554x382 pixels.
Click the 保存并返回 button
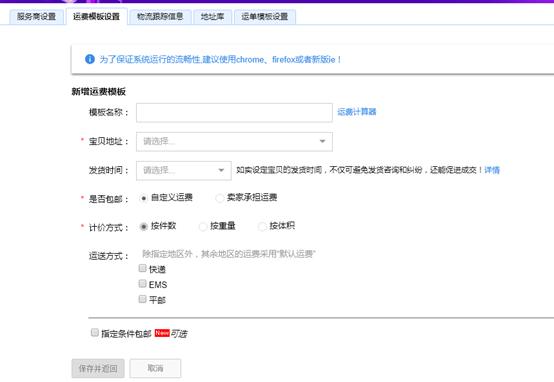click(98, 369)
